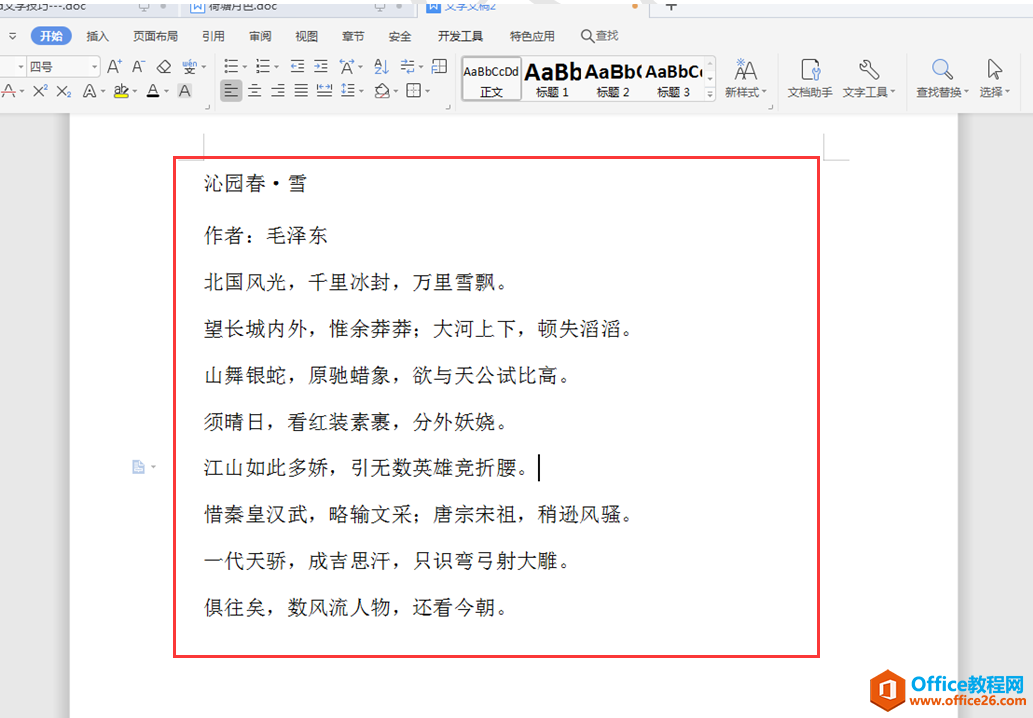
Task: Apply yellow text highlight
Action: click(x=121, y=91)
